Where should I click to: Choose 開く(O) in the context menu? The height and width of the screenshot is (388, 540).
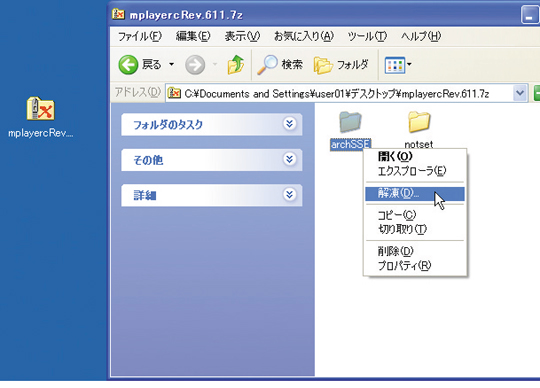click(x=415, y=156)
